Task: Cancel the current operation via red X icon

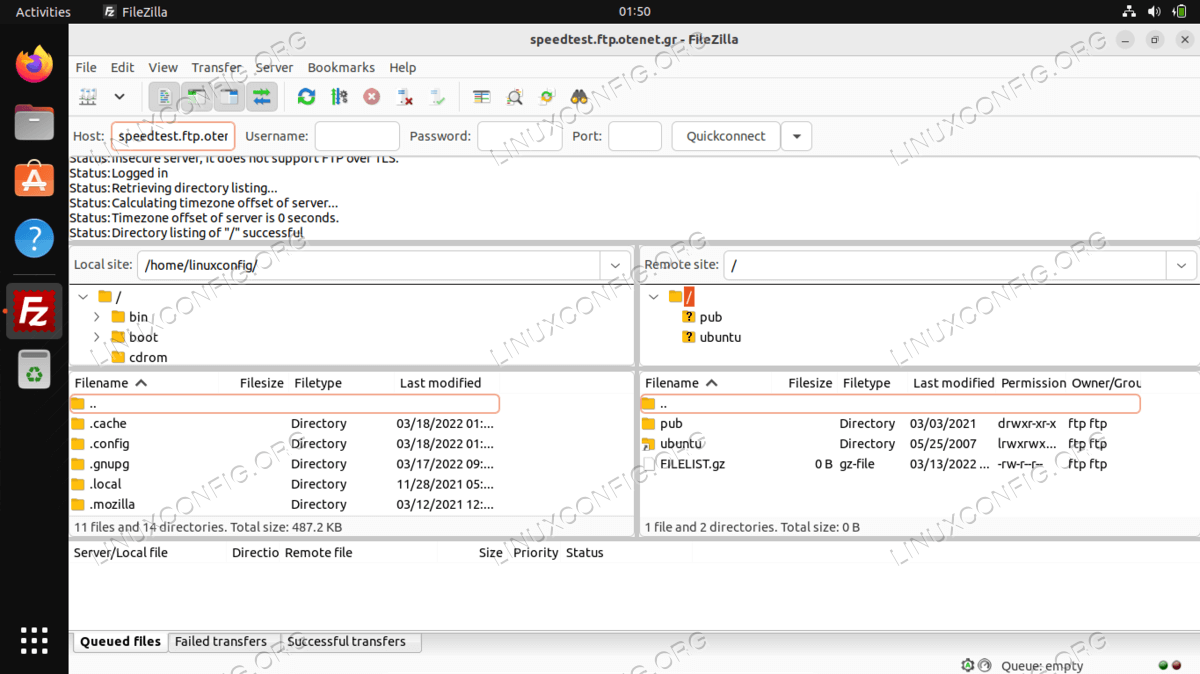Action: pos(372,97)
